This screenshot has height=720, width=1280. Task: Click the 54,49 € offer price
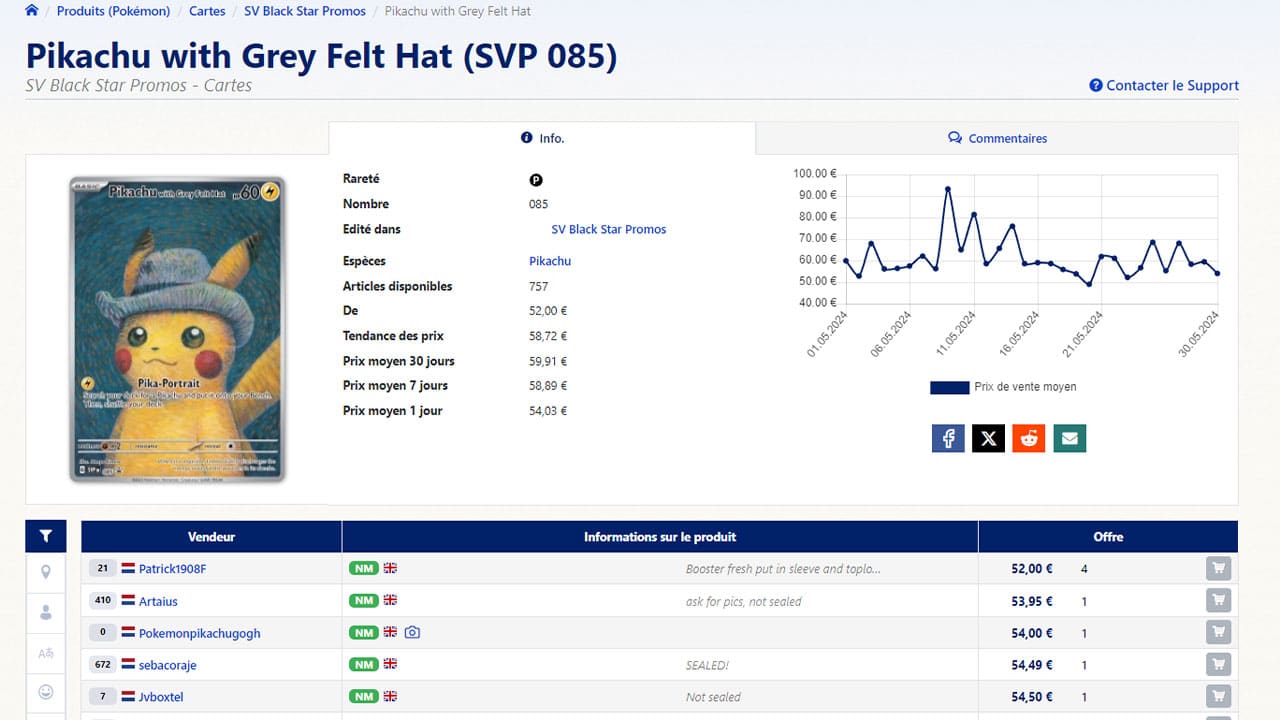[x=1032, y=665]
